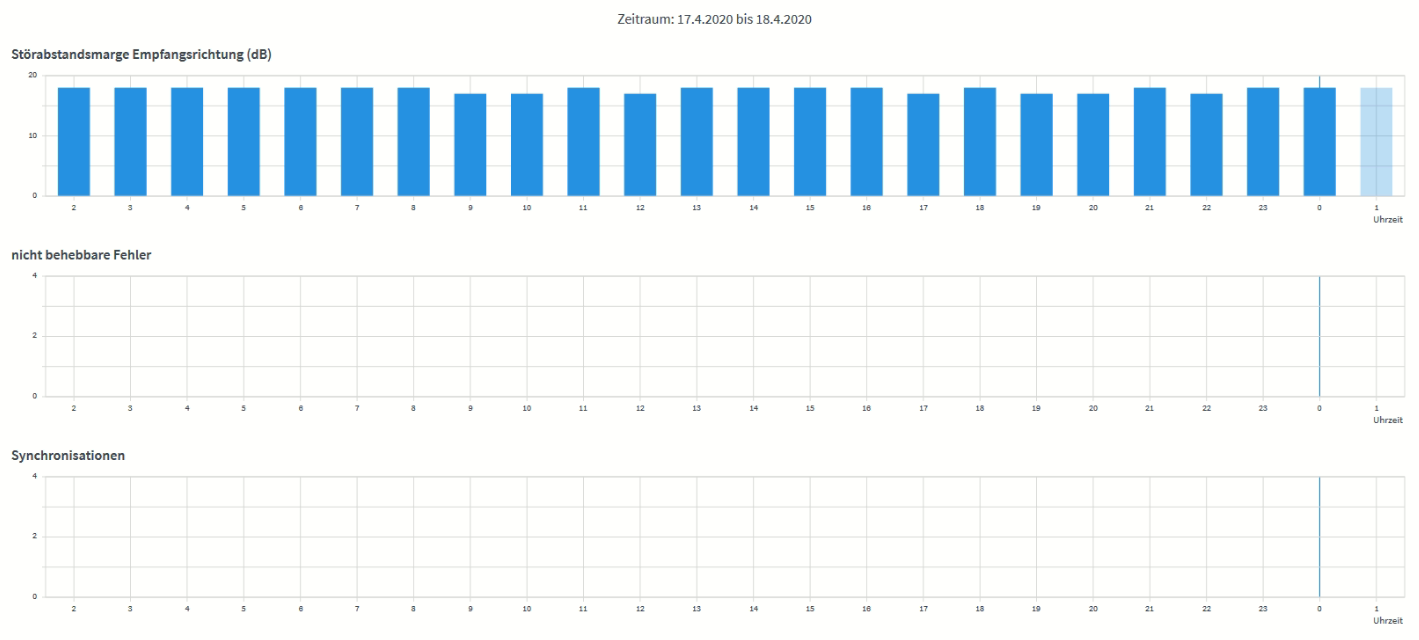Click the signal margin bar for hour 14

coord(754,141)
